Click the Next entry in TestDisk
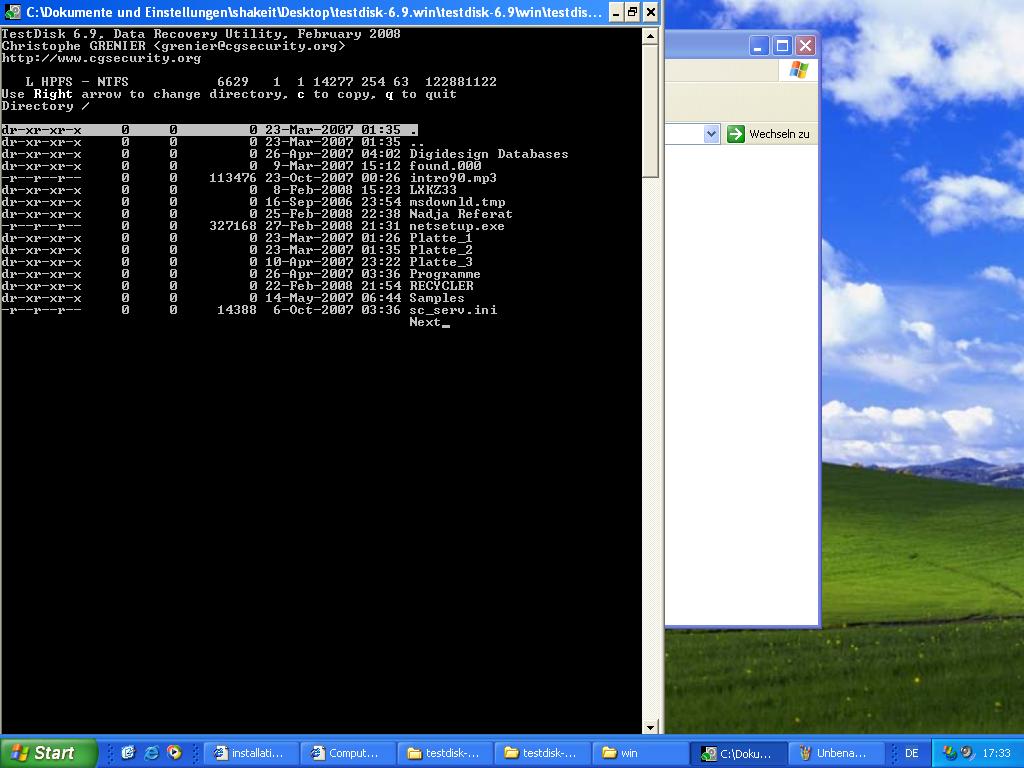The height and width of the screenshot is (768, 1024). tap(425, 322)
